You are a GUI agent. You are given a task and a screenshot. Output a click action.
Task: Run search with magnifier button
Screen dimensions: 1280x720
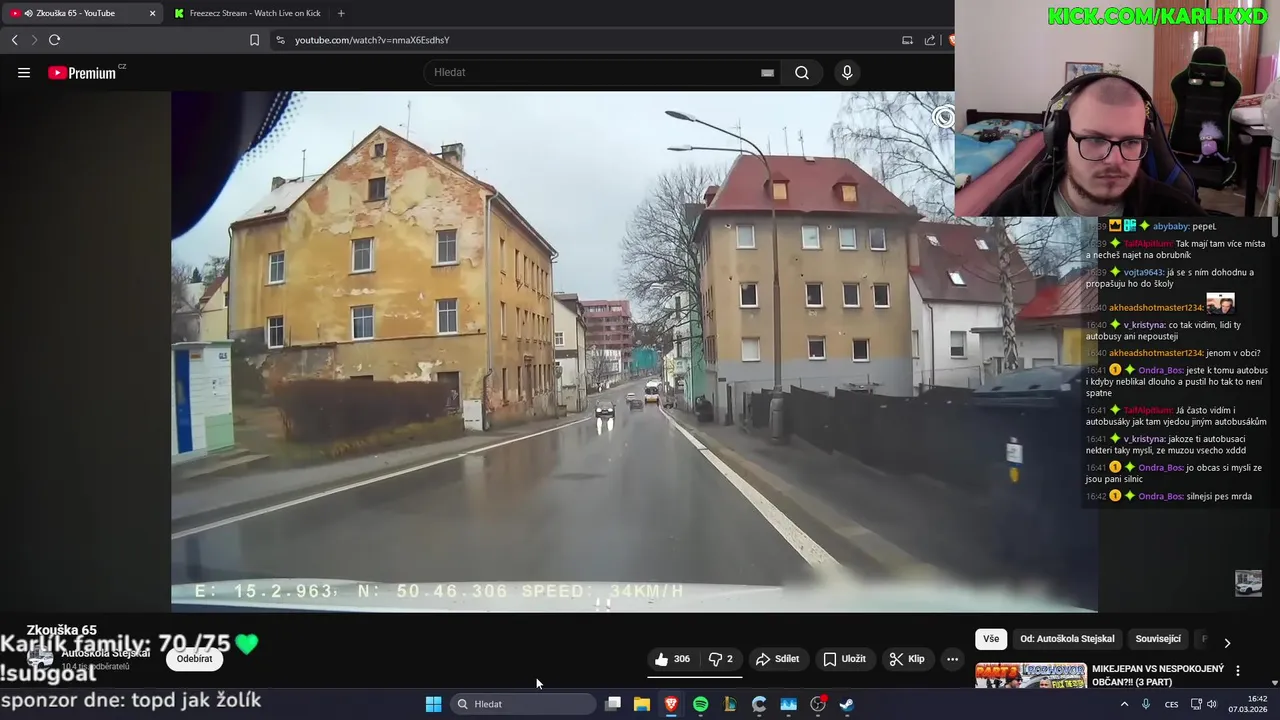click(802, 72)
